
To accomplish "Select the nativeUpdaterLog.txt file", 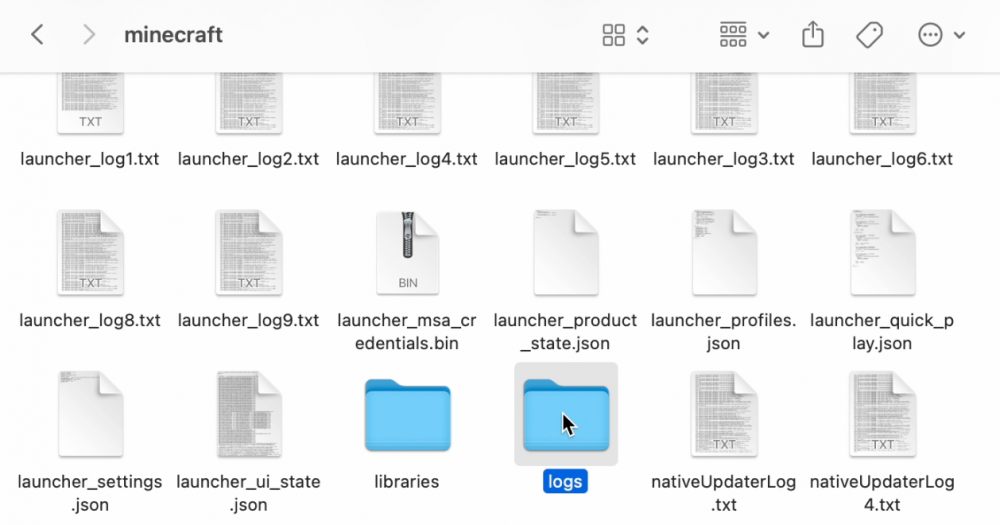I will [x=724, y=415].
